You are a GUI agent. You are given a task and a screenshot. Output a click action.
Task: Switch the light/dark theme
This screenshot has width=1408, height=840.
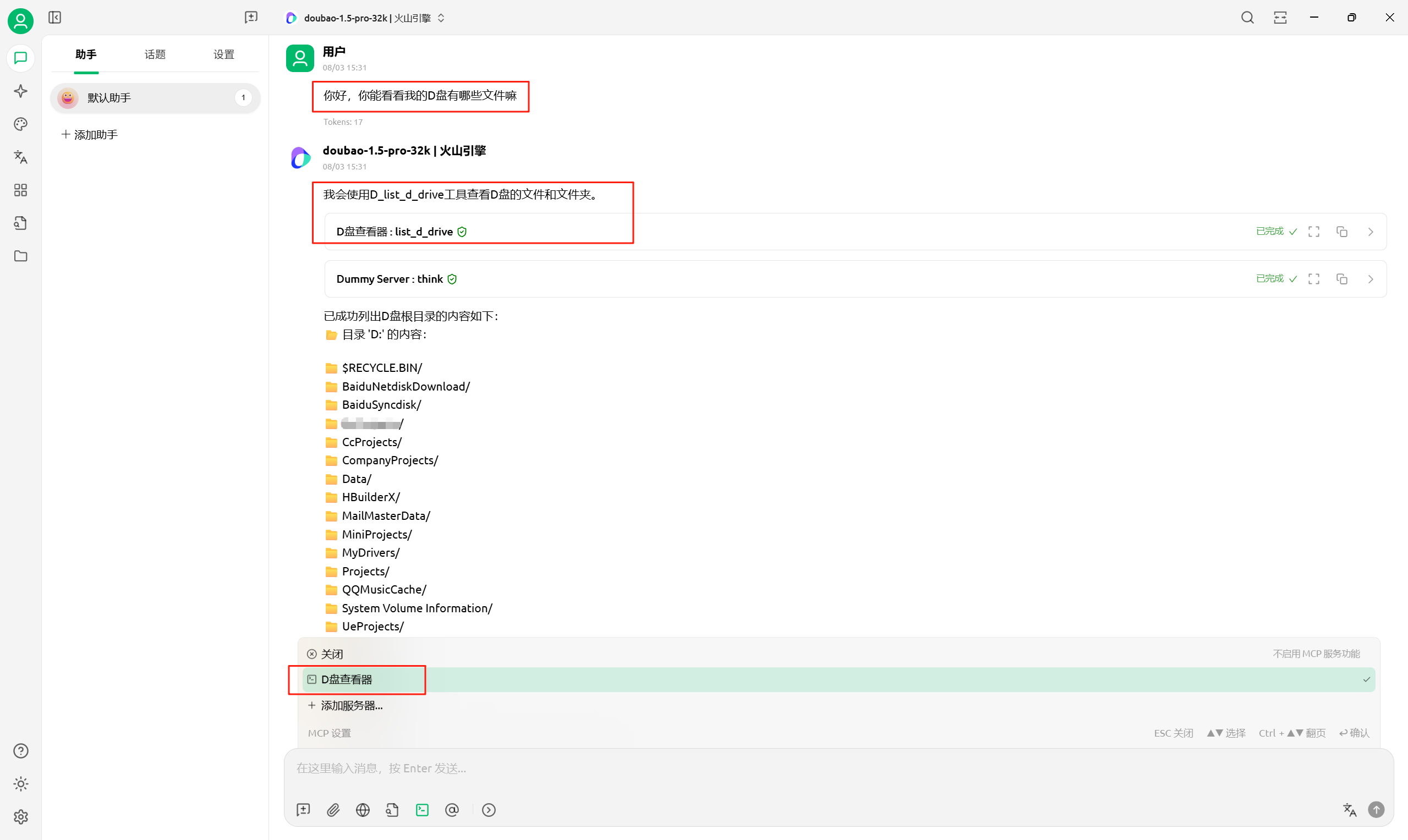pos(20,784)
